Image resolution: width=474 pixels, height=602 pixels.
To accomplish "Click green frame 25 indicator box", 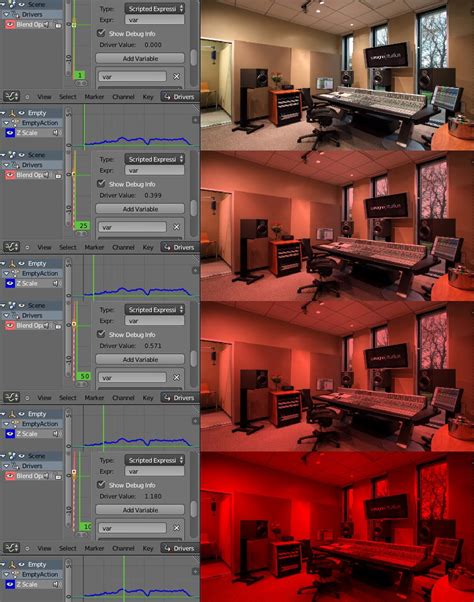I will pos(83,226).
